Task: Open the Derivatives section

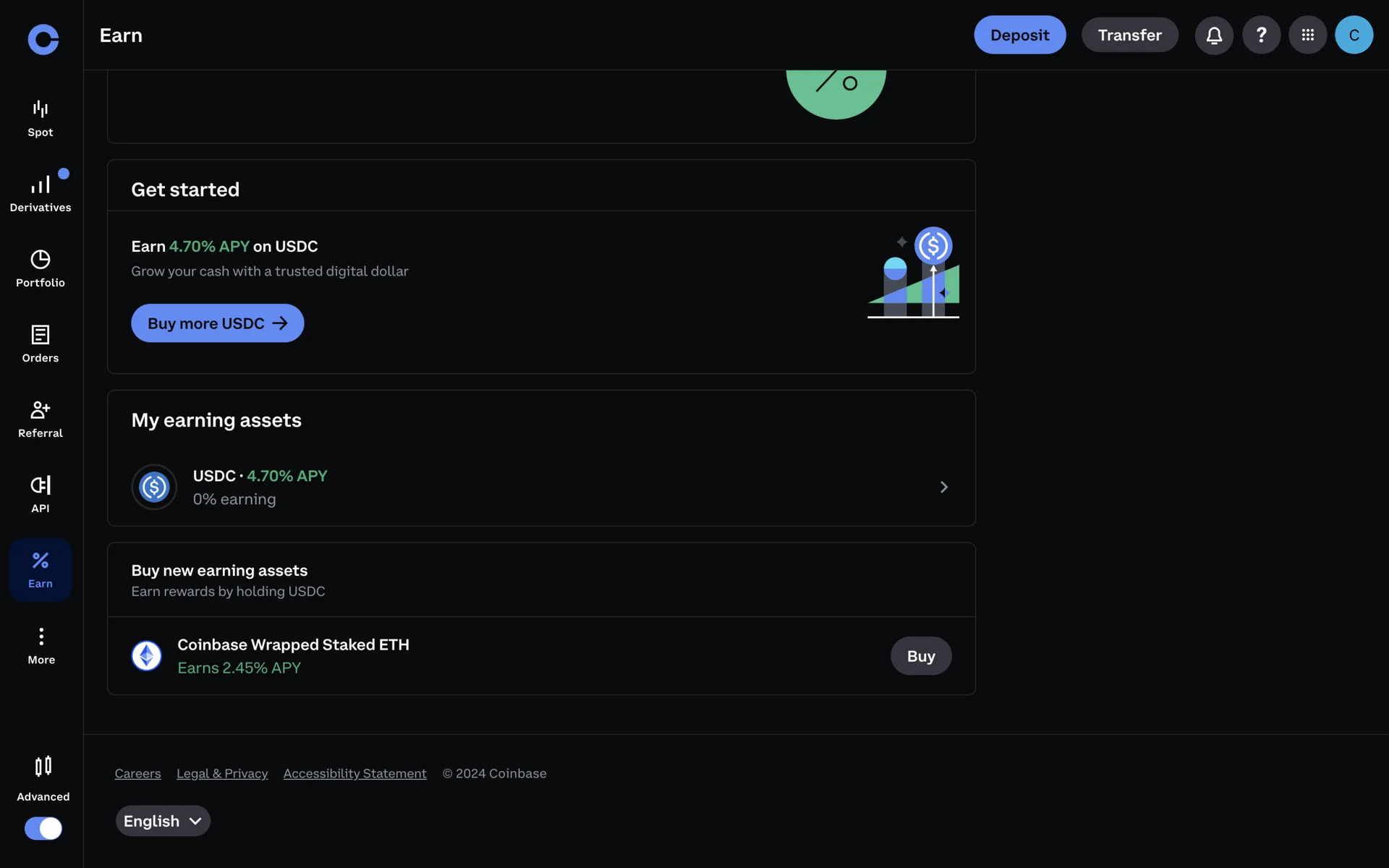Action: pos(41,193)
